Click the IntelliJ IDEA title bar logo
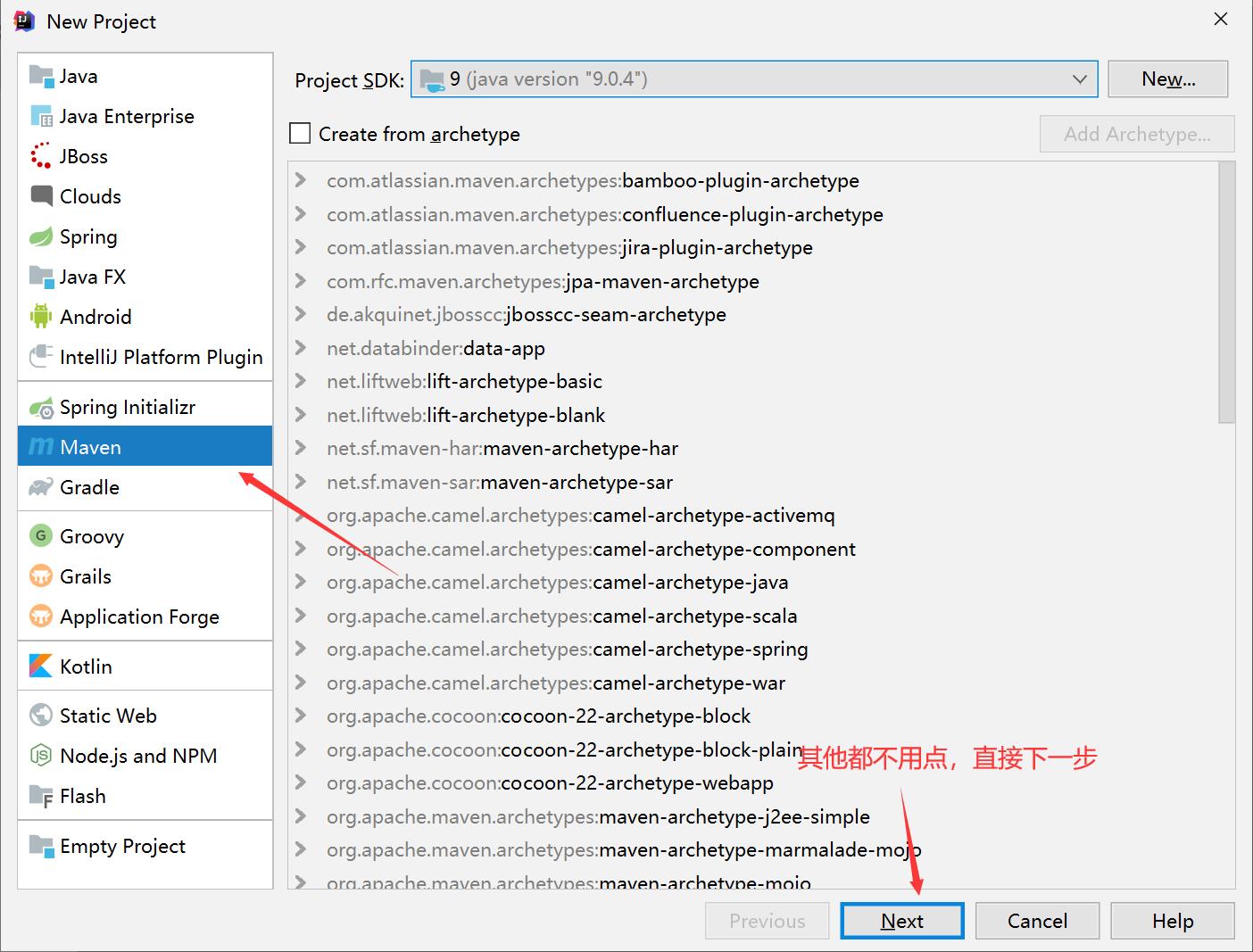Image resolution: width=1253 pixels, height=952 pixels. tap(24, 21)
